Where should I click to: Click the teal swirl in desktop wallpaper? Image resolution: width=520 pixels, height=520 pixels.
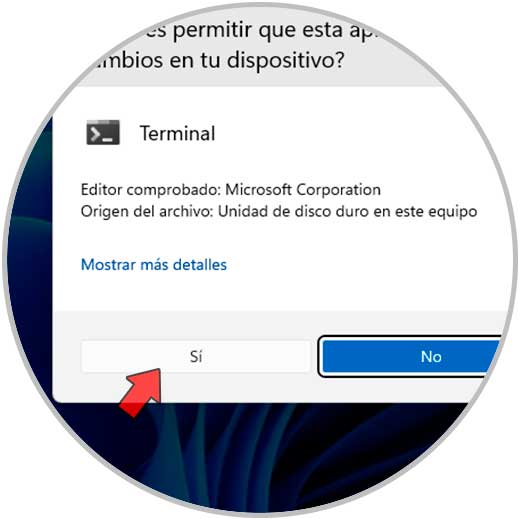pos(177,460)
